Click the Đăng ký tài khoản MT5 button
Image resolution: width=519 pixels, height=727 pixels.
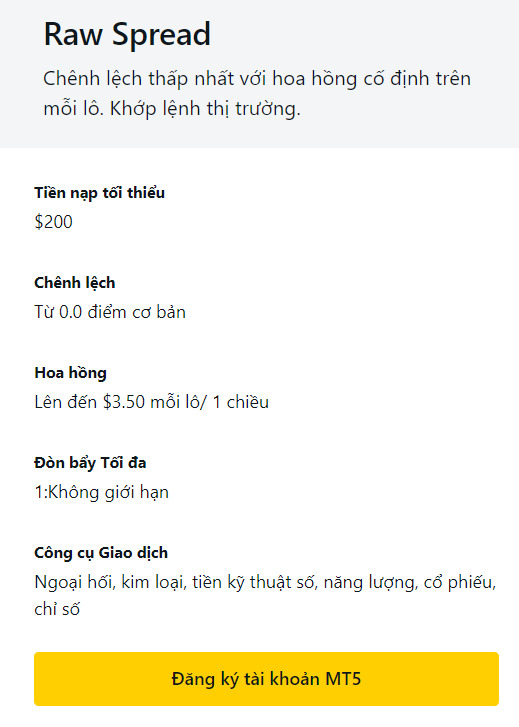coord(266,679)
